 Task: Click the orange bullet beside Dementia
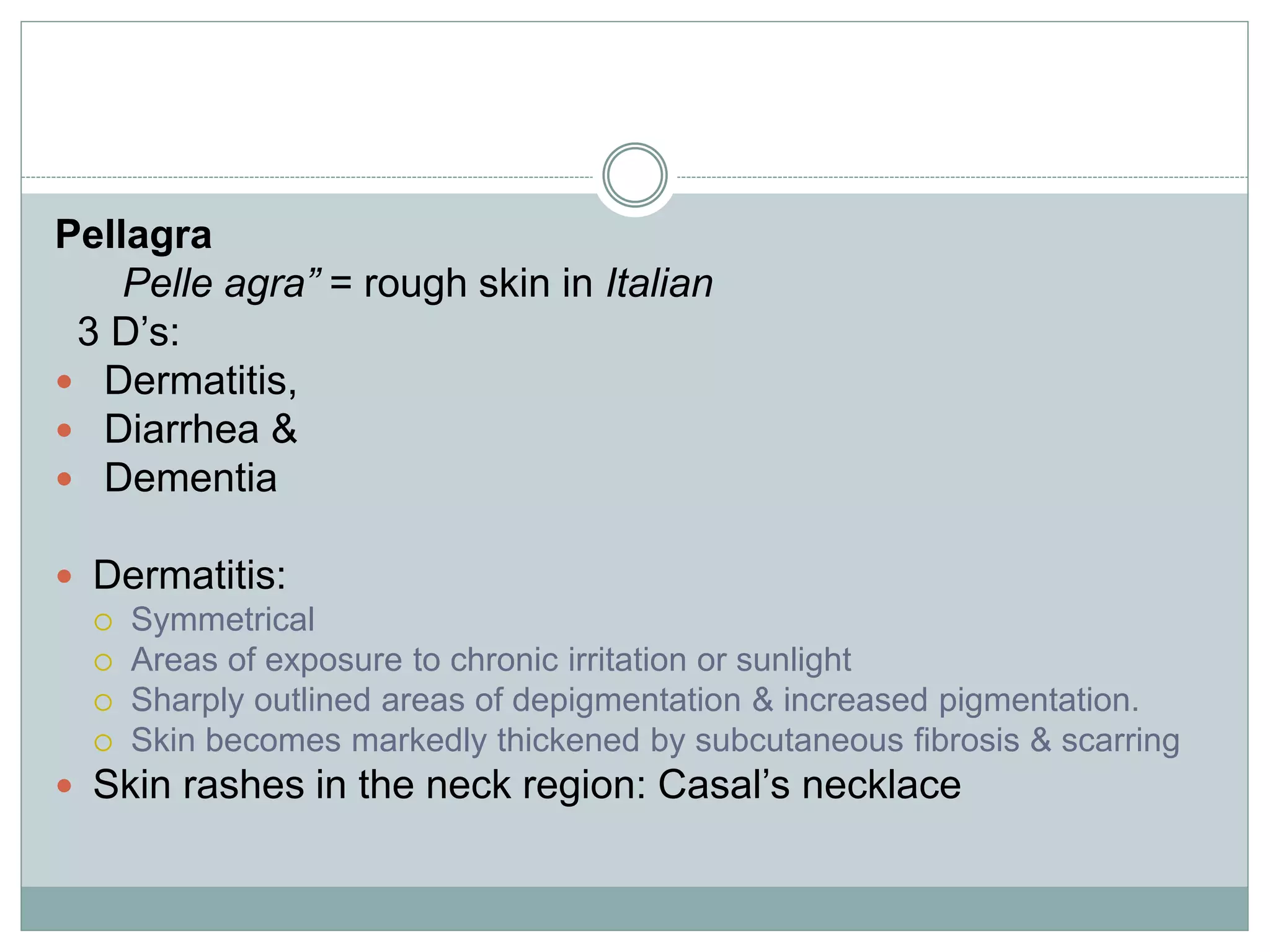pyautogui.click(x=64, y=478)
